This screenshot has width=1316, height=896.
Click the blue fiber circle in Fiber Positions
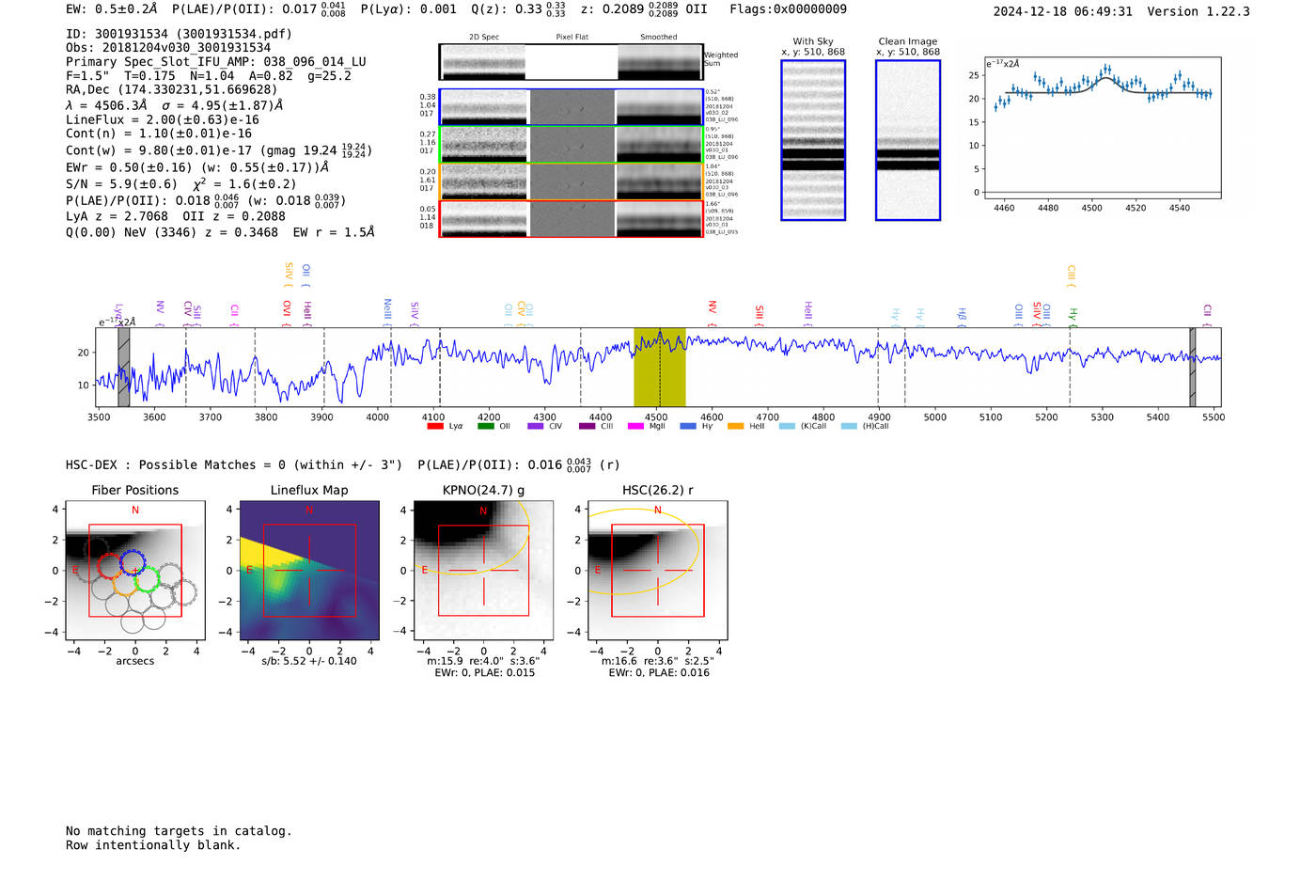click(134, 564)
